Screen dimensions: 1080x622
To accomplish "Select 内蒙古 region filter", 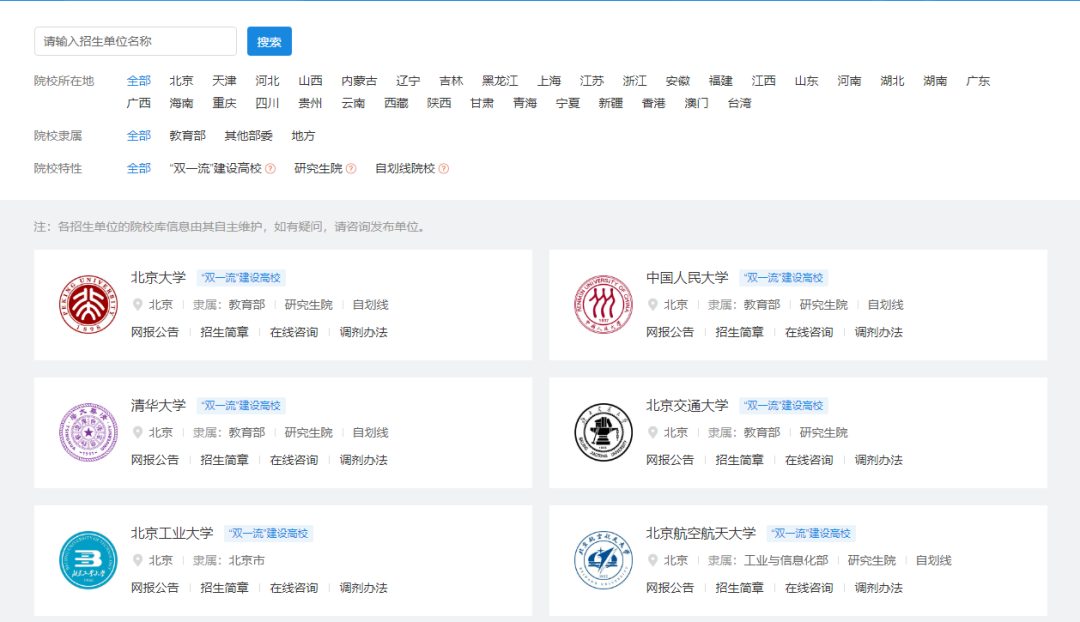I will [360, 81].
